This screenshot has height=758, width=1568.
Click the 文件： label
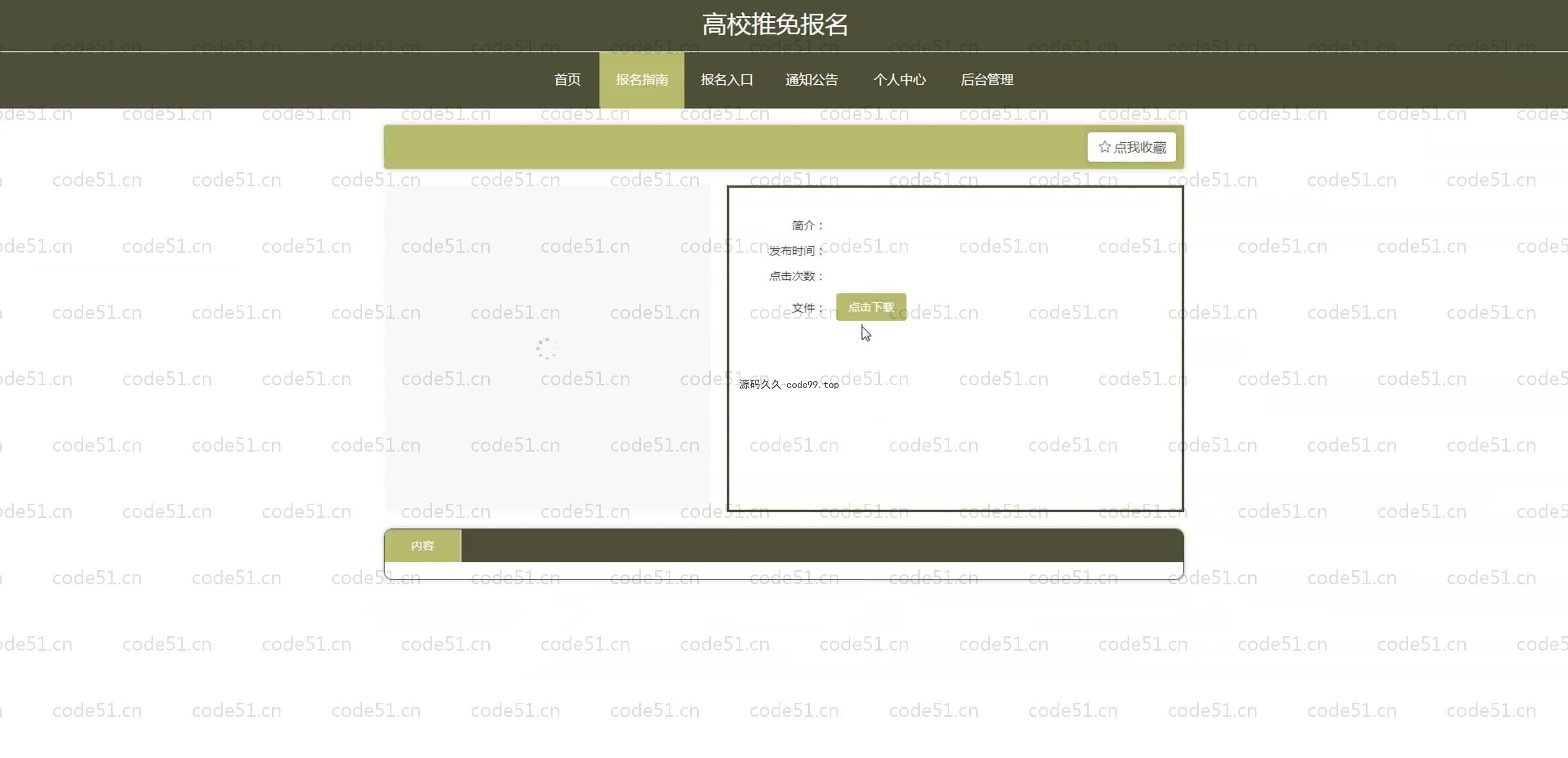tap(808, 308)
